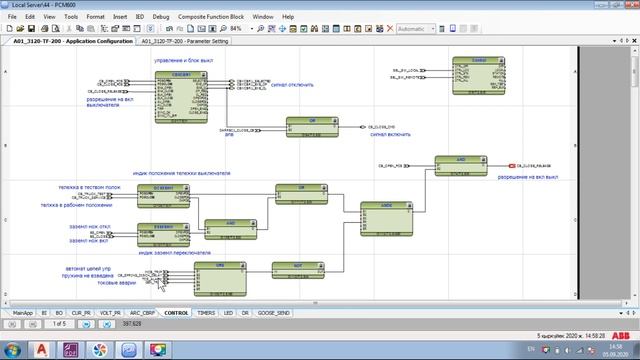Click the Print toolbar icon
The height and width of the screenshot is (360, 640).
(44, 29)
